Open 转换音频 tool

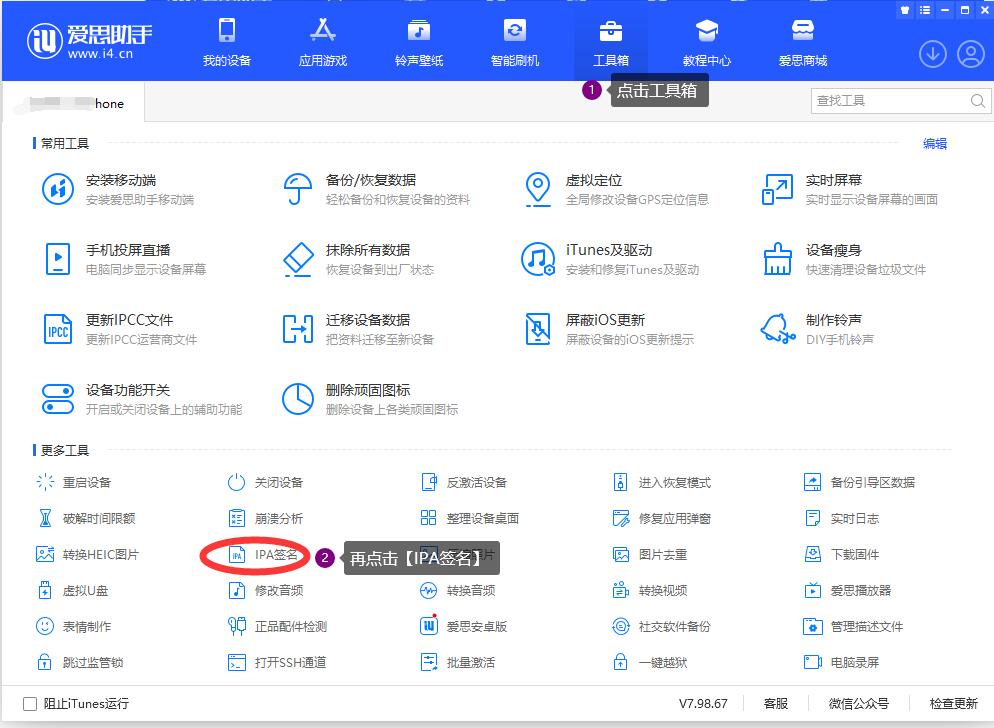[x=458, y=591]
